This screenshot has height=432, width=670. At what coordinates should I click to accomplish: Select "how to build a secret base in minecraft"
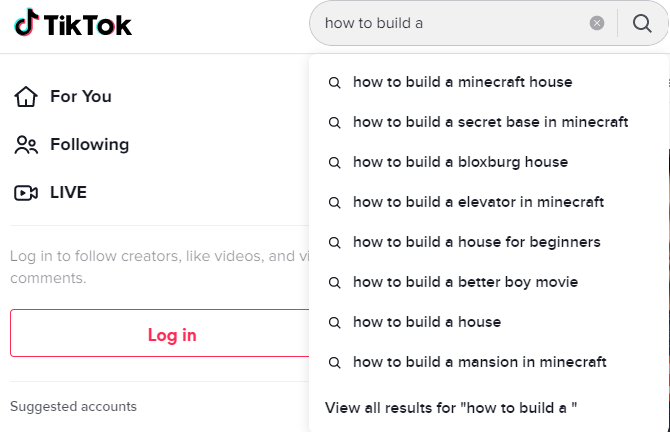(x=490, y=122)
